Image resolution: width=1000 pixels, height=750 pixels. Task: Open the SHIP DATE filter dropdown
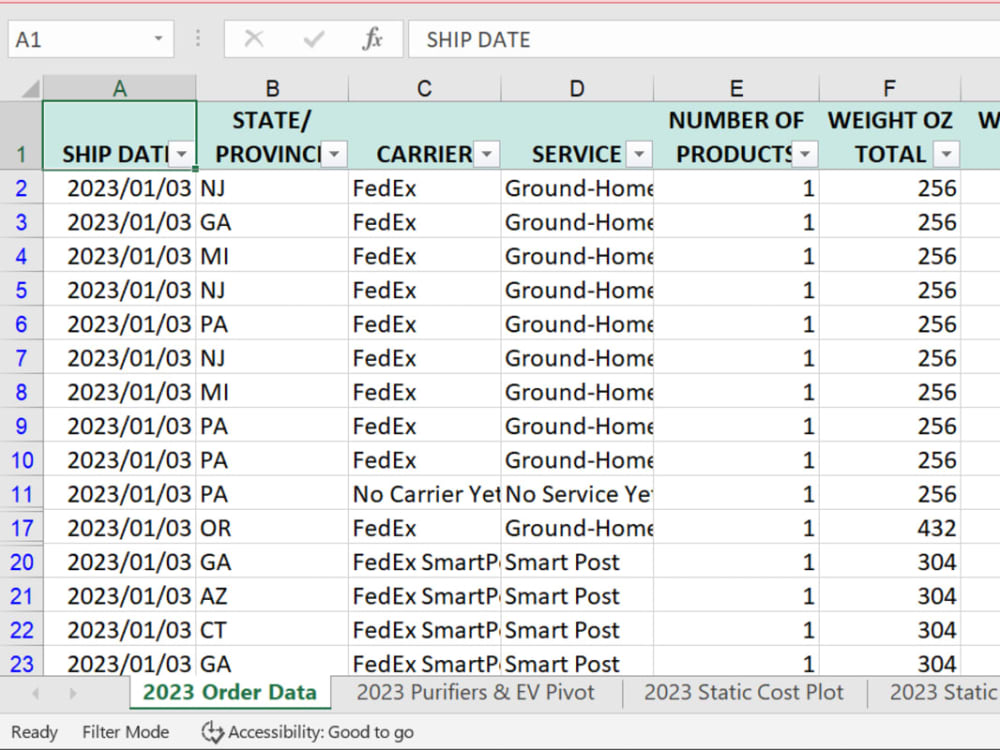coord(182,155)
